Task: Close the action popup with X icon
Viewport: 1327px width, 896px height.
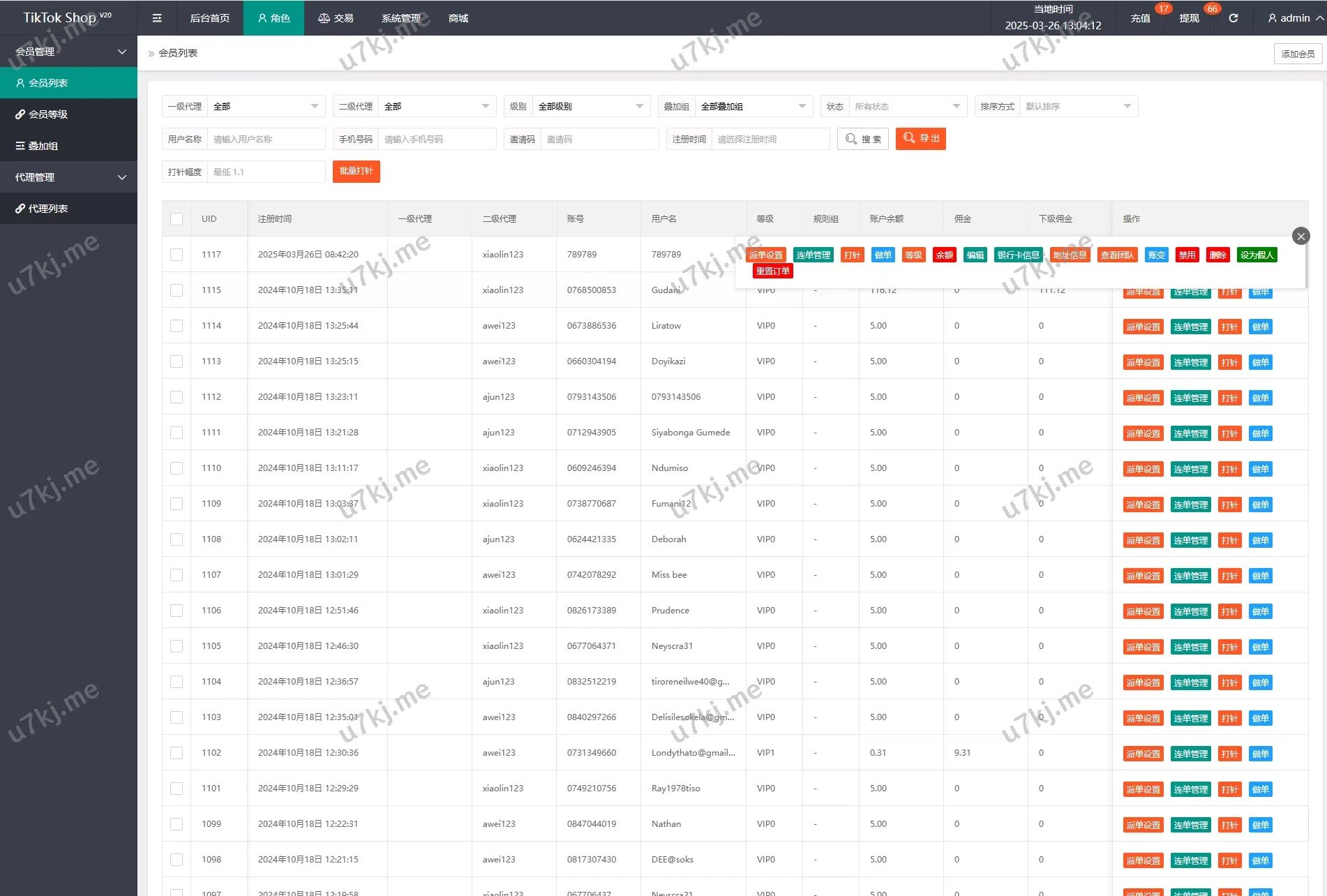Action: (x=1300, y=236)
